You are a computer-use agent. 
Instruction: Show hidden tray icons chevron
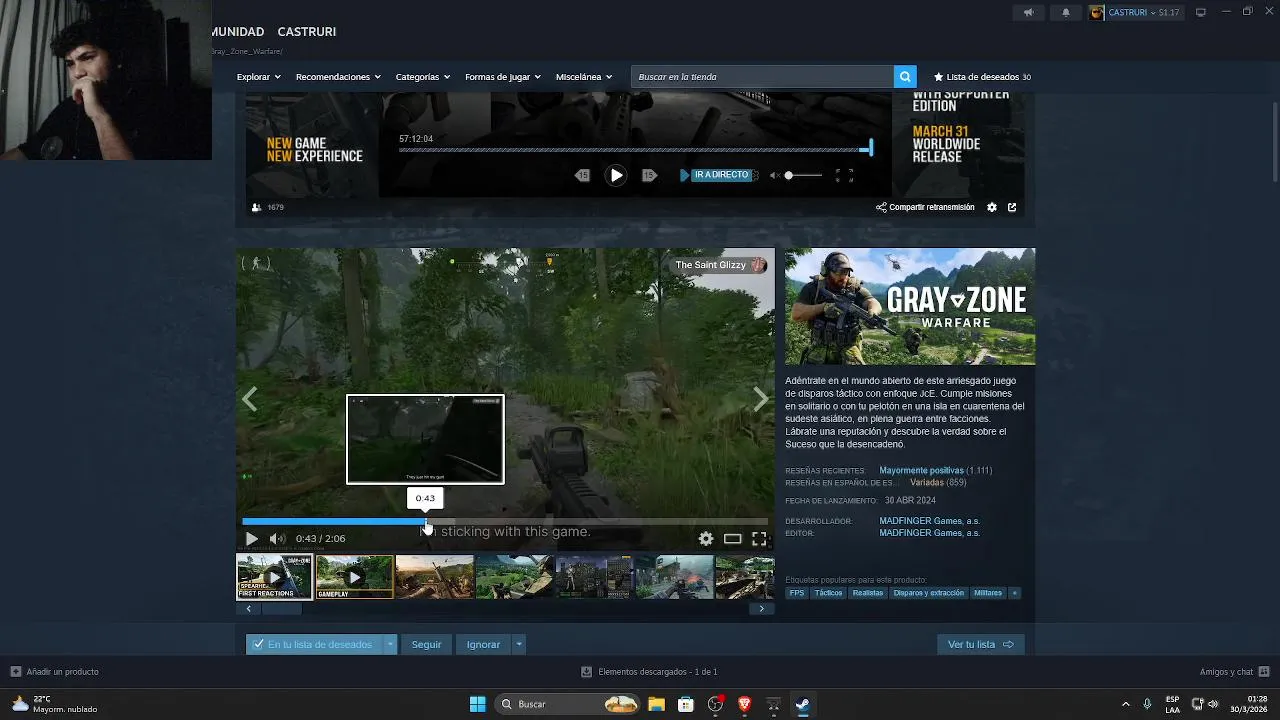click(1125, 704)
